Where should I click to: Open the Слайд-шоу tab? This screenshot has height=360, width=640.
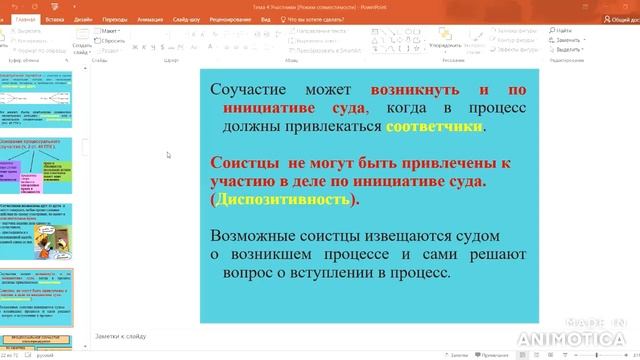pyautogui.click(x=186, y=19)
